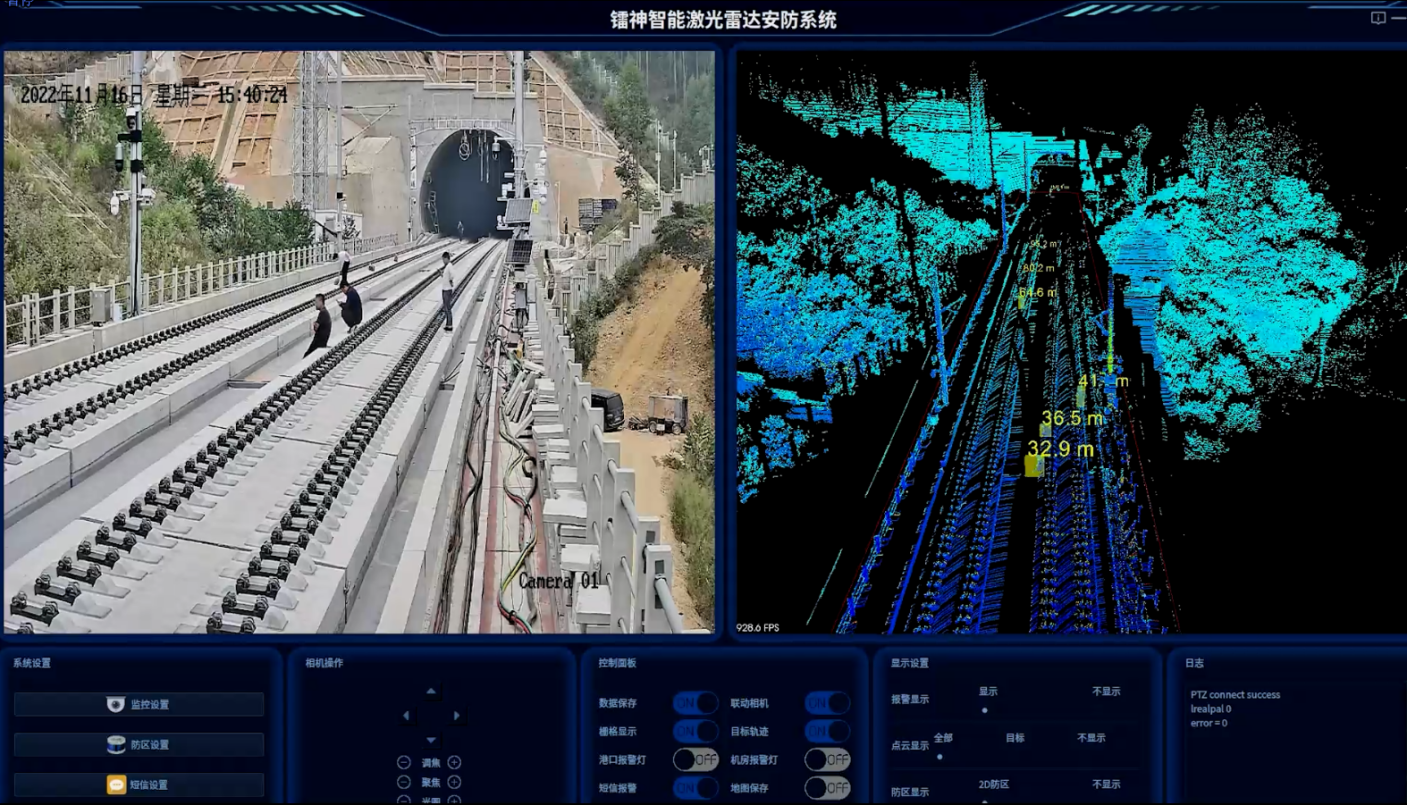Click the 36.5 m target label in the point cloud
Screen dimensions: 1407x805
click(x=1071, y=418)
